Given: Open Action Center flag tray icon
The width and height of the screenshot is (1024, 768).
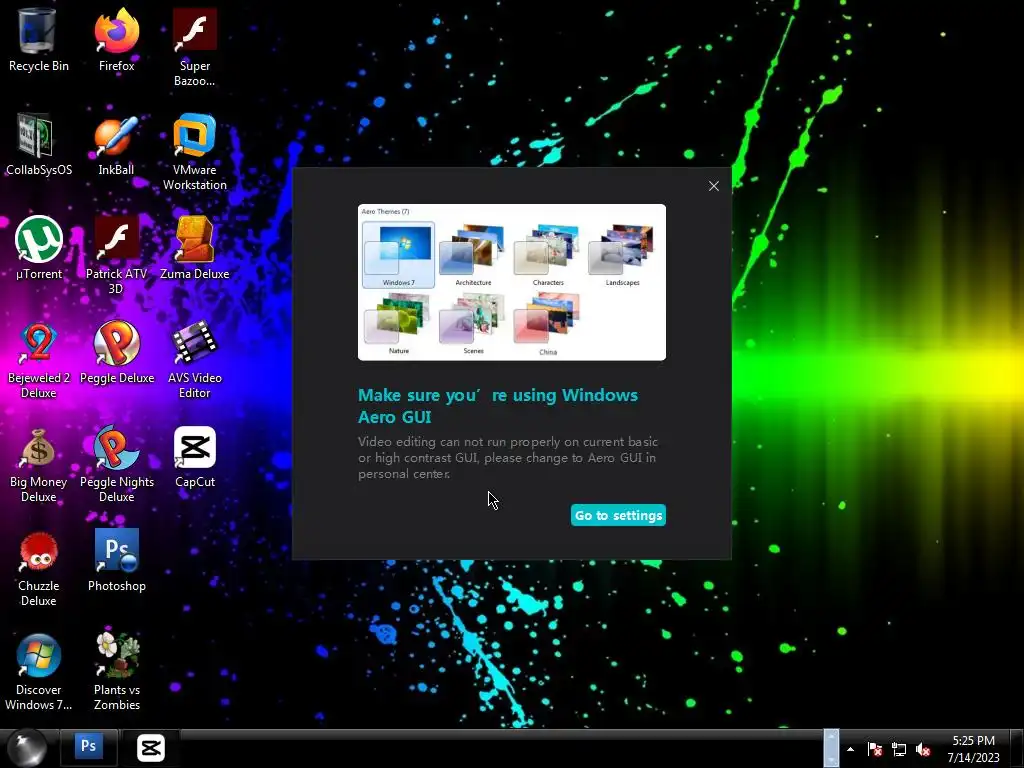Looking at the screenshot, I should point(874,749).
